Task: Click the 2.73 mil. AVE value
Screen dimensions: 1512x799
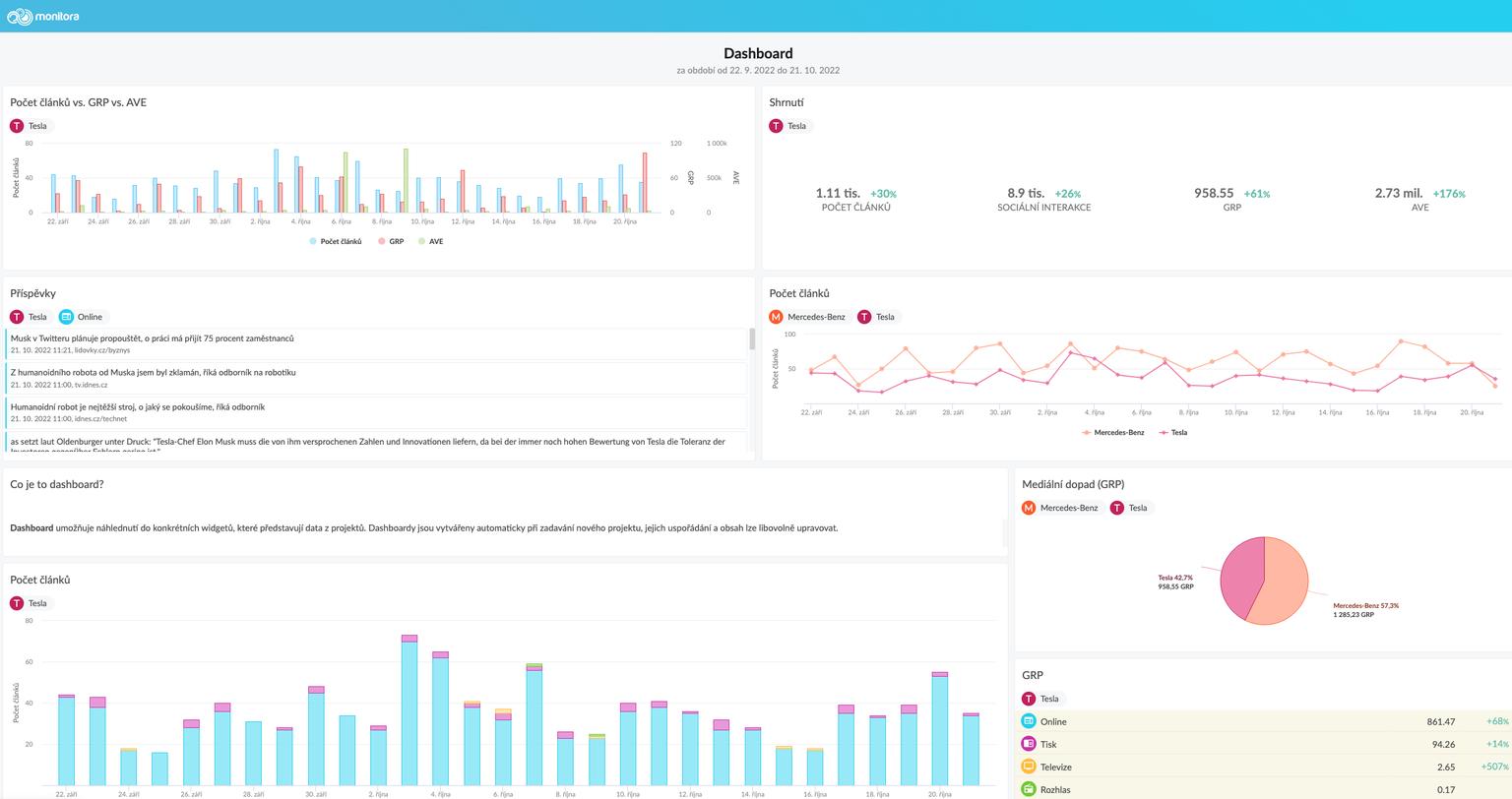Action: click(x=1399, y=193)
